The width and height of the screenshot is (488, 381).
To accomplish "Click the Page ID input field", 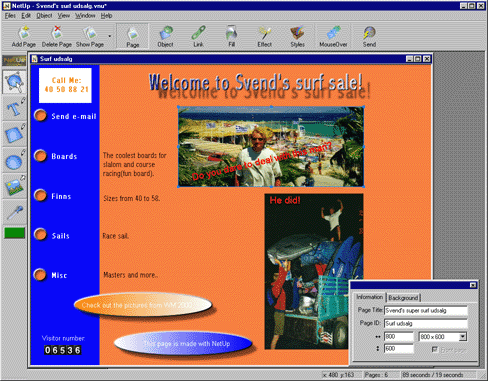I will (x=426, y=323).
